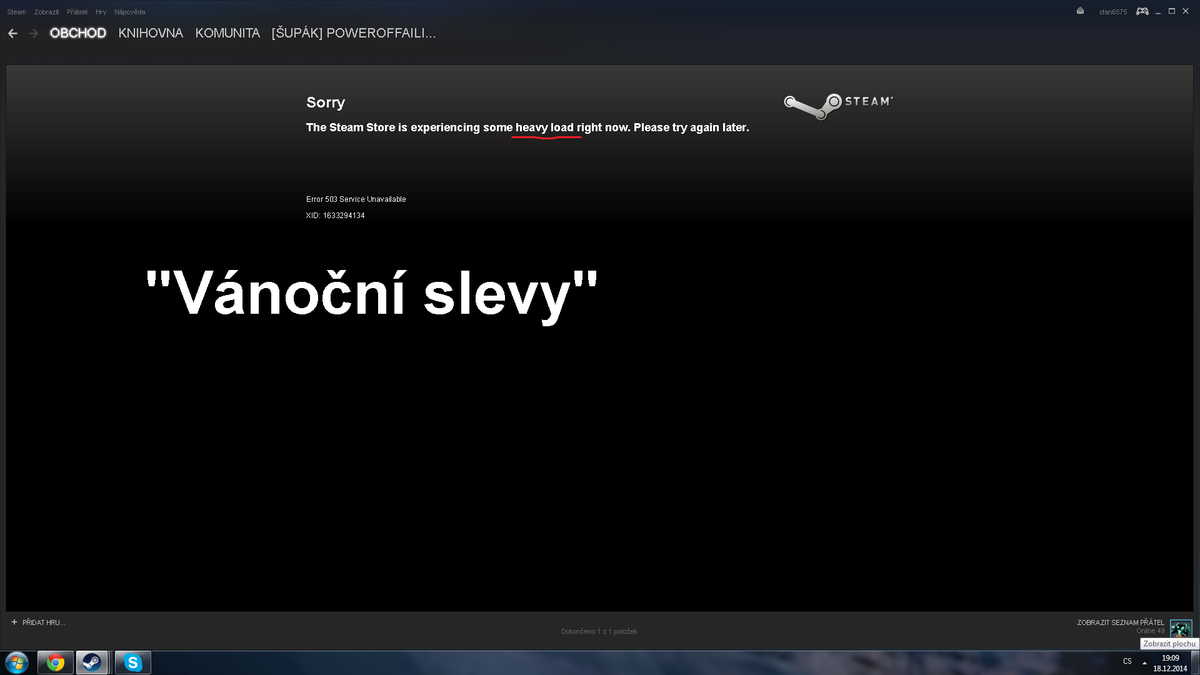
Task: Switch to the KNIHOVNA tab
Action: [x=151, y=33]
